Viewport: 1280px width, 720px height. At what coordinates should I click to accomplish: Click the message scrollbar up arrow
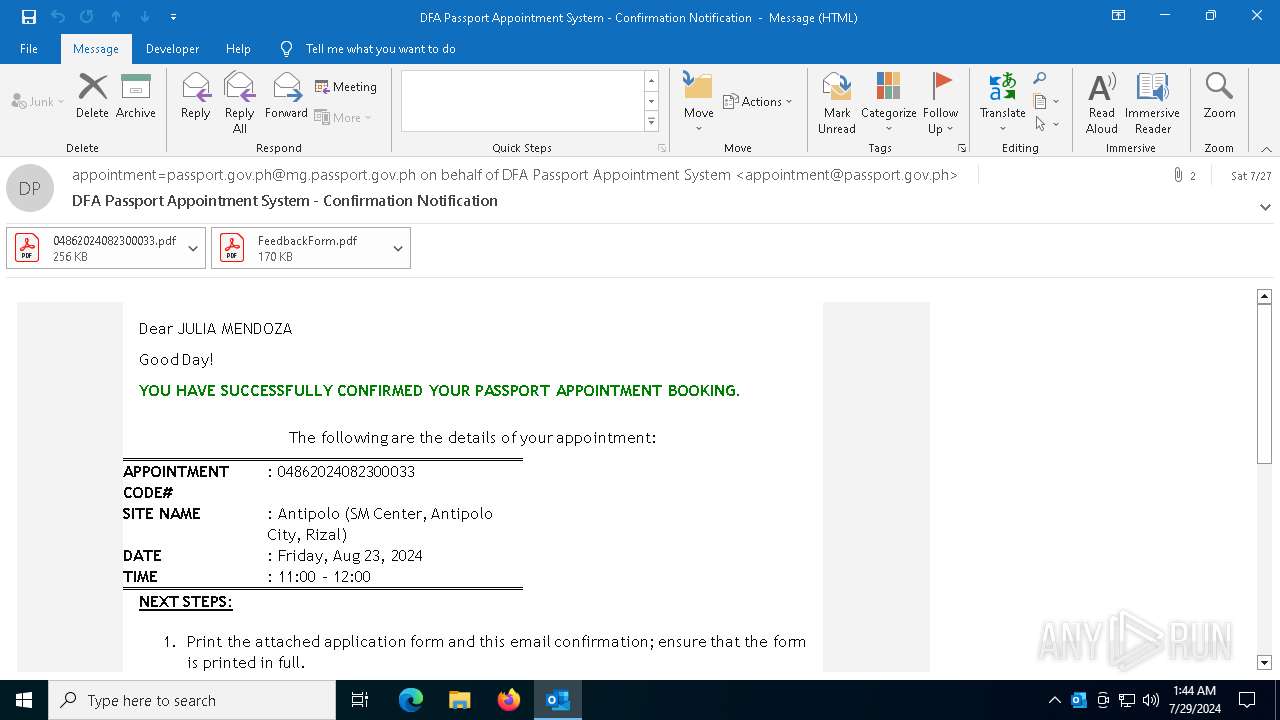[1264, 296]
